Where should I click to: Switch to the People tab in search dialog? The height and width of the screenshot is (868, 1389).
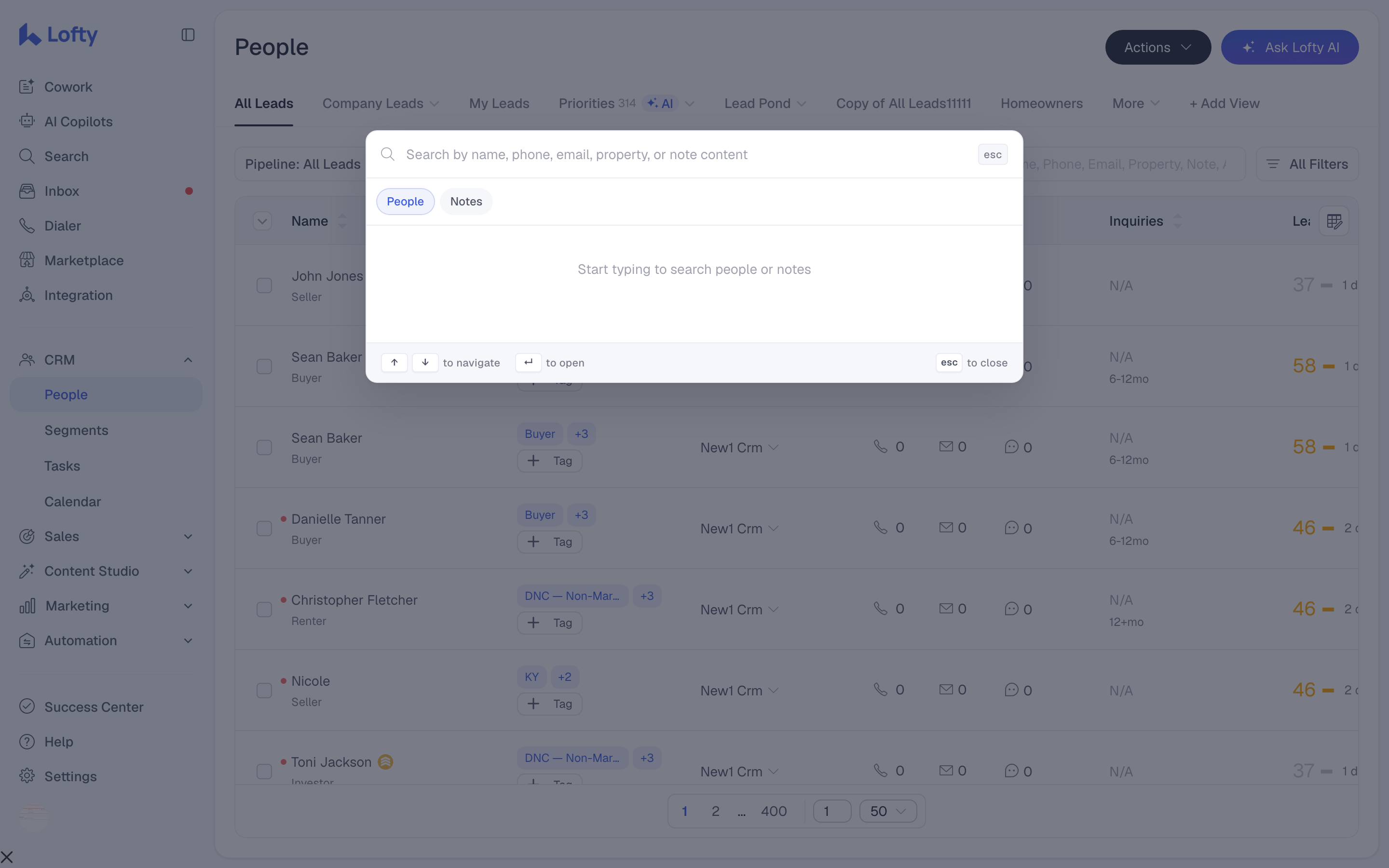(405, 202)
